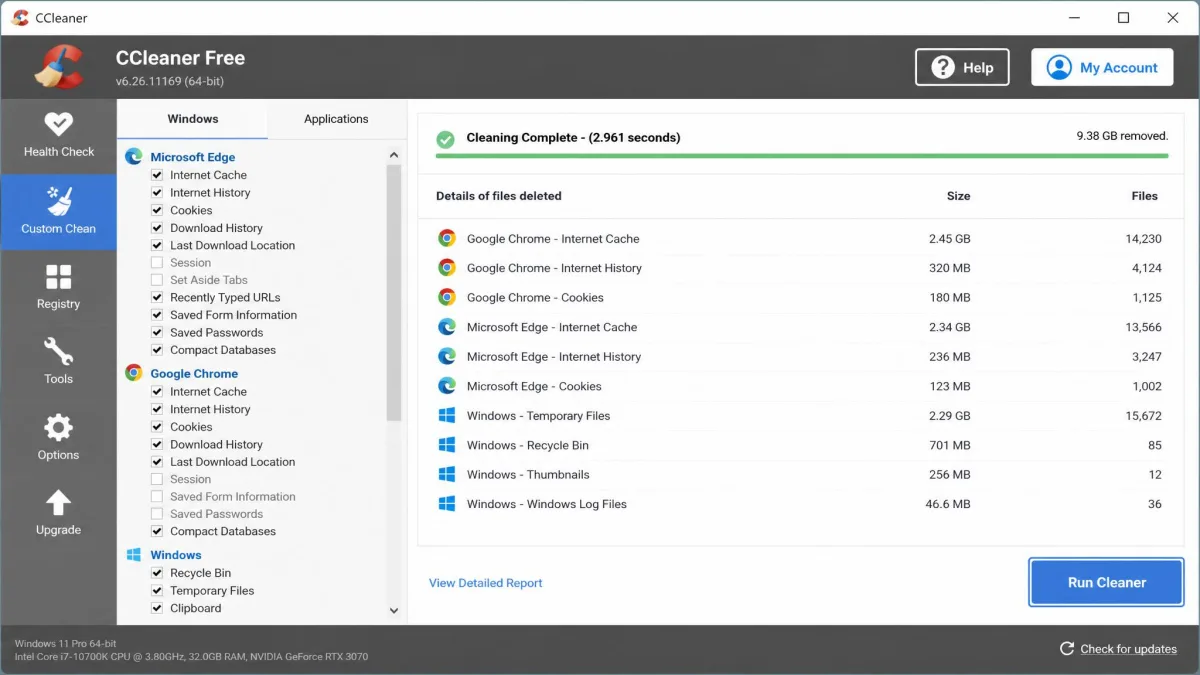The width and height of the screenshot is (1200, 675).
Task: Click Windows icon beside Temporary Files result
Action: point(447,415)
